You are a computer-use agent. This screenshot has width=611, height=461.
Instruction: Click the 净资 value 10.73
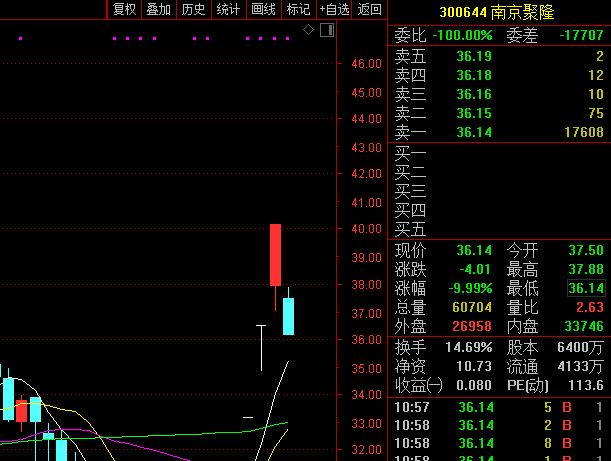tap(474, 366)
